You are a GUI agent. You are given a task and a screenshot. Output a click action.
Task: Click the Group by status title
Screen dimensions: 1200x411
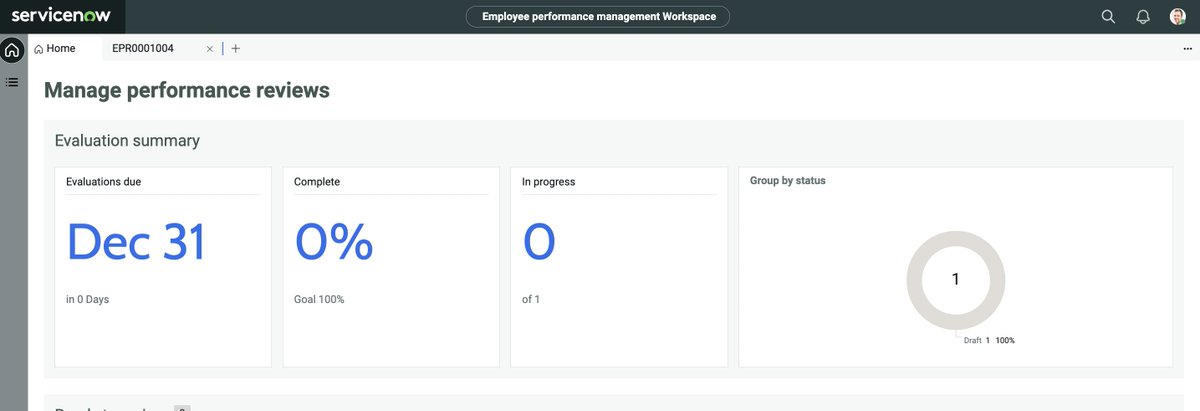(788, 181)
